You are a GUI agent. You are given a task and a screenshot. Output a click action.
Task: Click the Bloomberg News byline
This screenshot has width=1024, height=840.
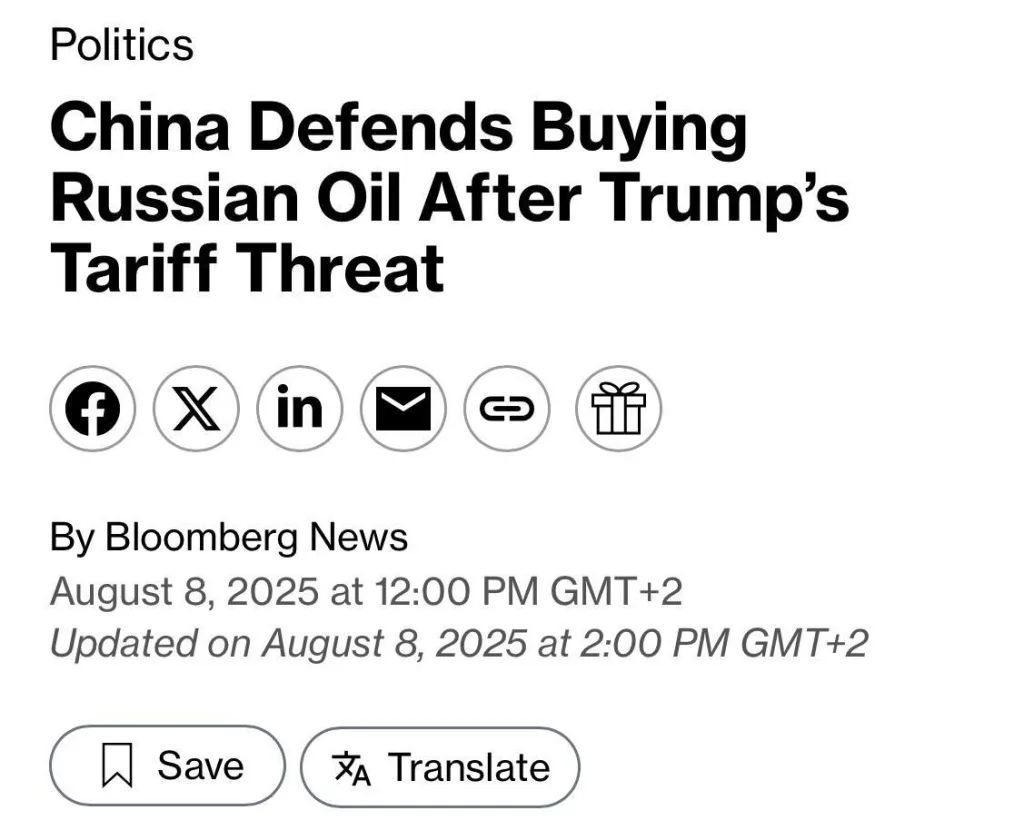[229, 537]
